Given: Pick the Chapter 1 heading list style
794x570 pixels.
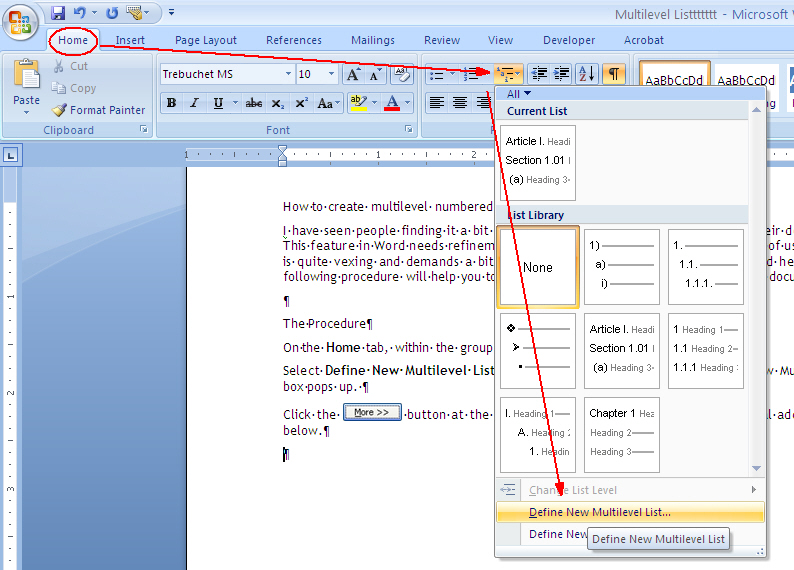Looking at the screenshot, I should pos(622,435).
